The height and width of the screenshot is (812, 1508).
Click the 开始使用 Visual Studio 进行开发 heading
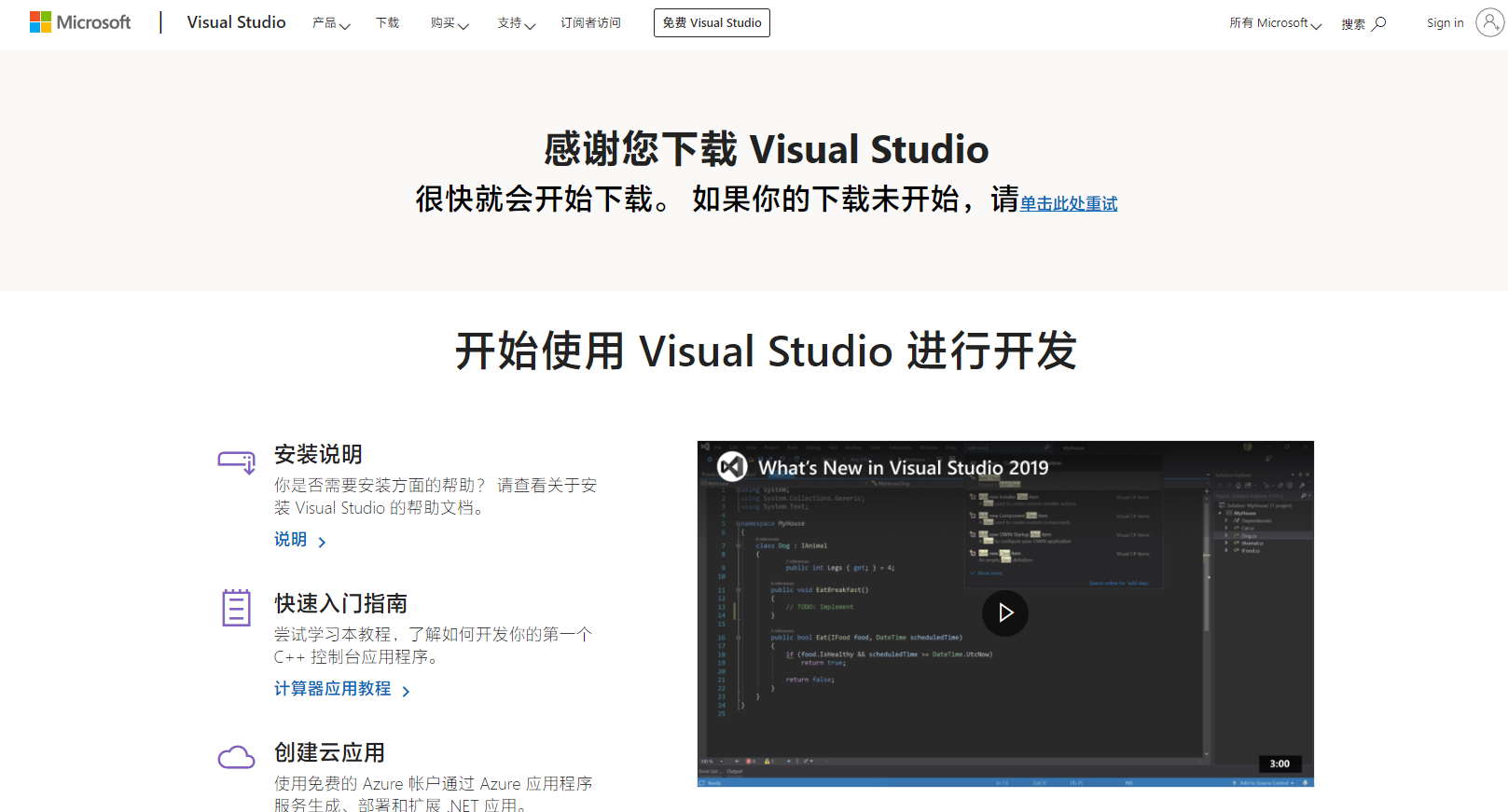tap(767, 351)
